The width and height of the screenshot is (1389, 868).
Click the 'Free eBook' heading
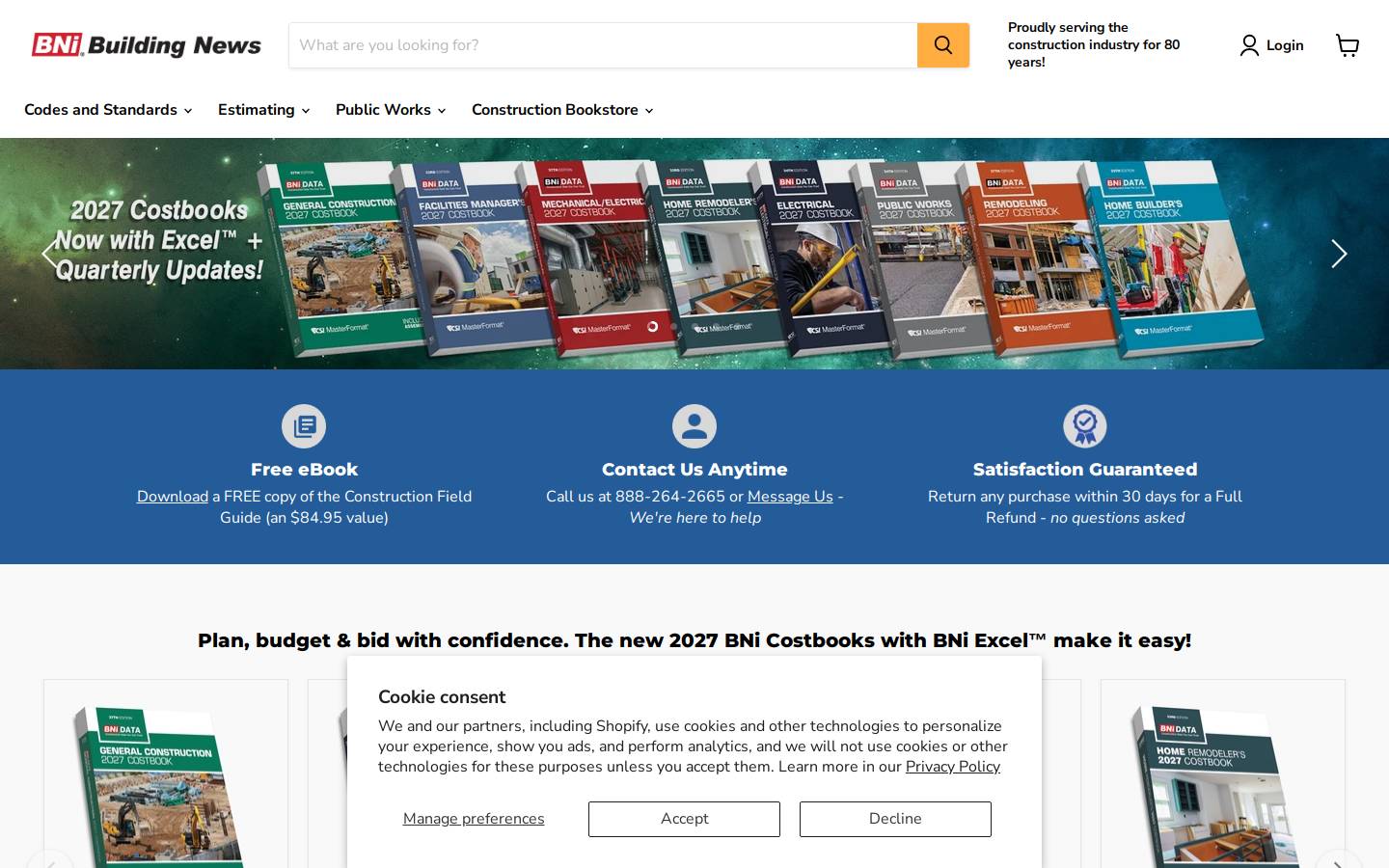click(x=304, y=470)
